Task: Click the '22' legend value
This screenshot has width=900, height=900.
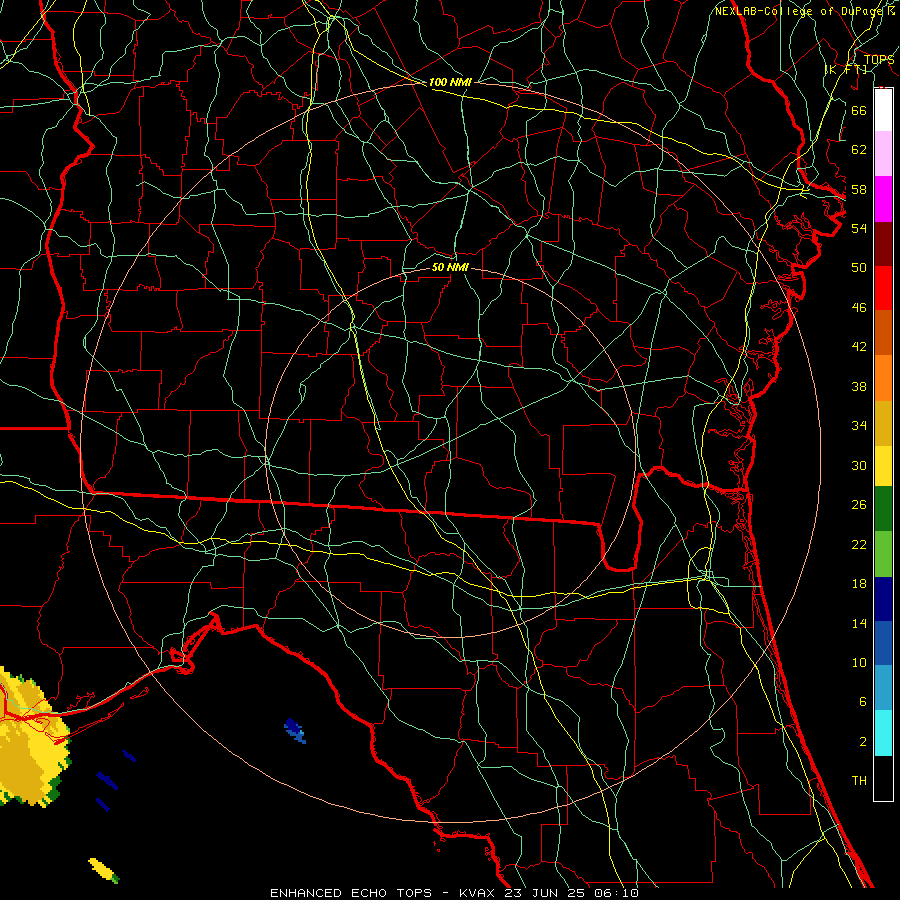Action: coord(859,544)
